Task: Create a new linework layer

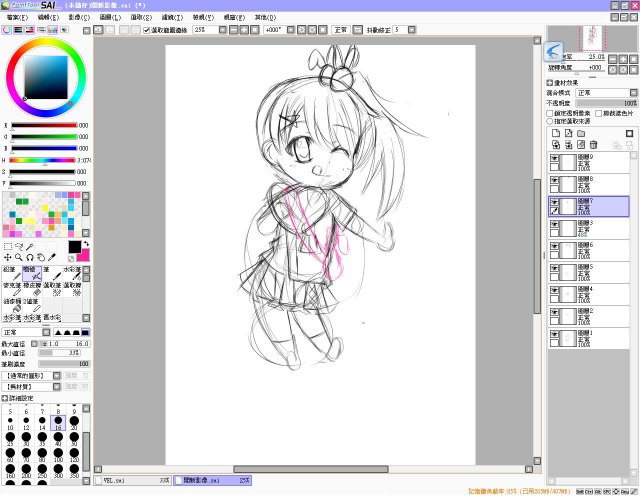Action: pyautogui.click(x=569, y=133)
